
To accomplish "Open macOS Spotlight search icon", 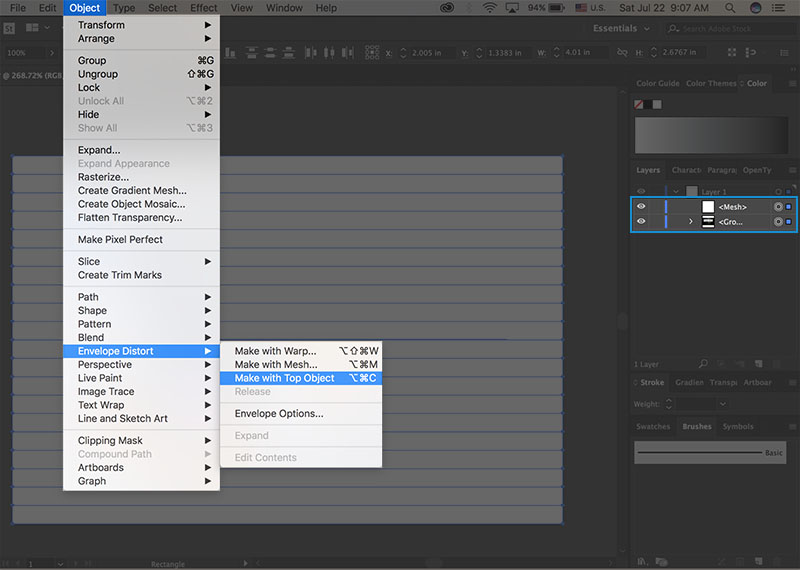I will pos(730,8).
